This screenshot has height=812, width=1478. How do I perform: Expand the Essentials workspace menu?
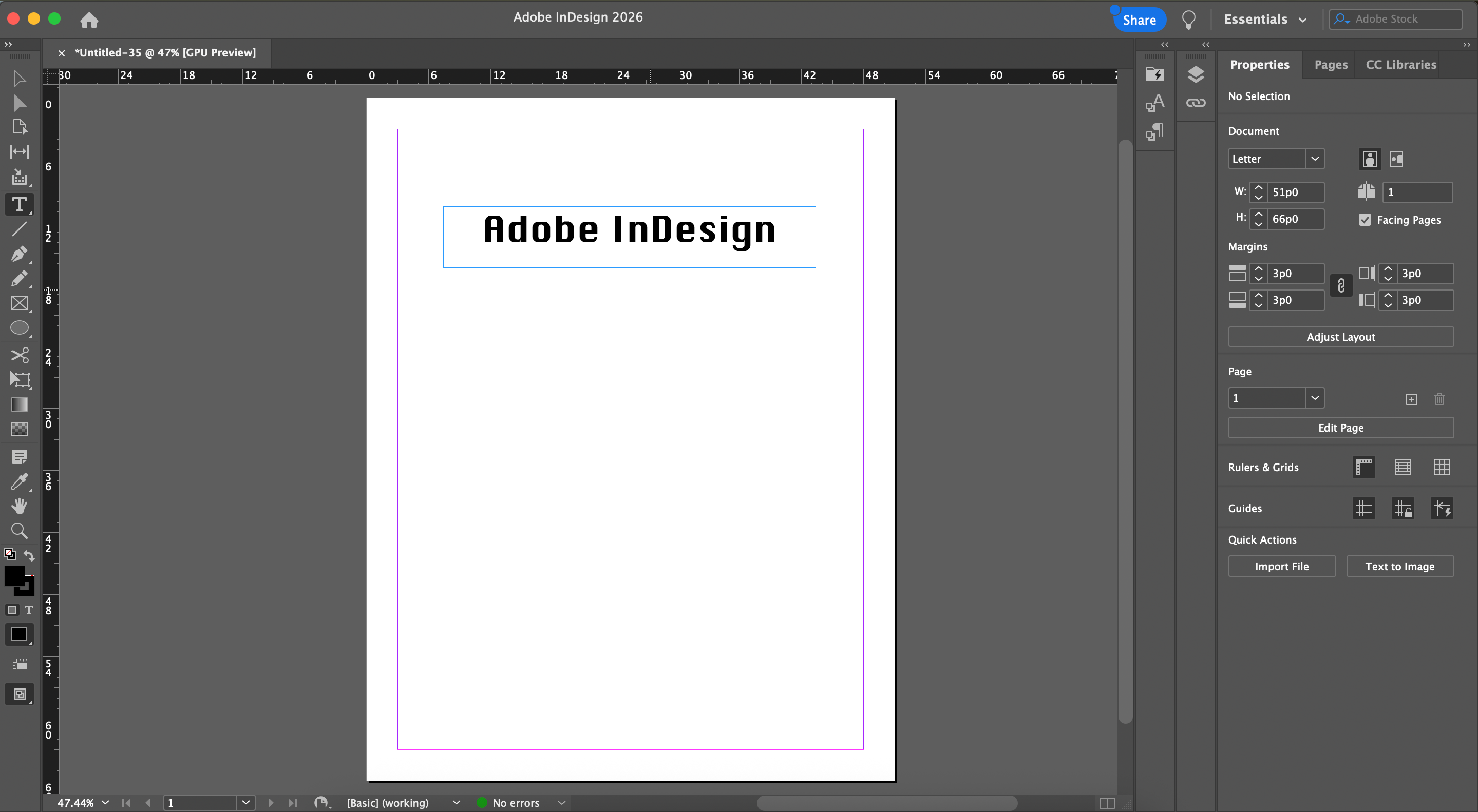click(1264, 19)
